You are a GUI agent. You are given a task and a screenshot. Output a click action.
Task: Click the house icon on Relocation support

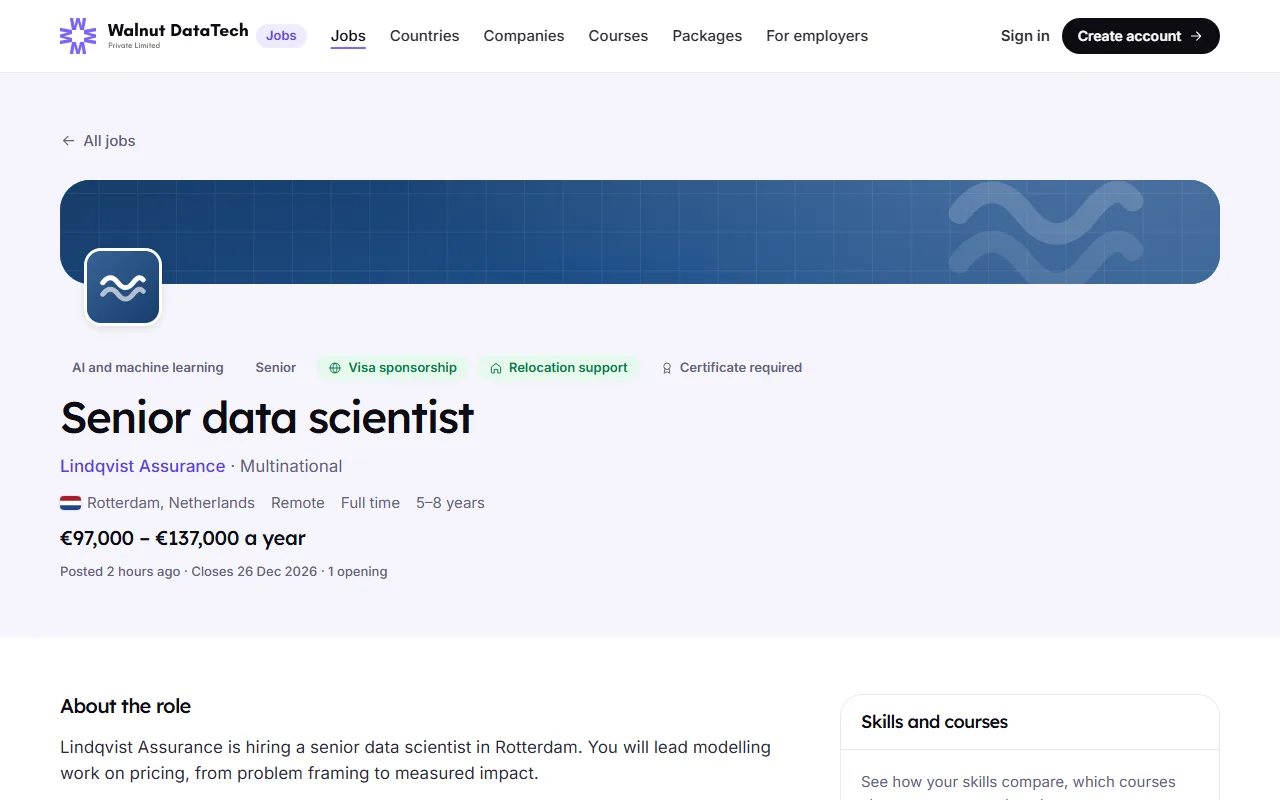(x=496, y=368)
